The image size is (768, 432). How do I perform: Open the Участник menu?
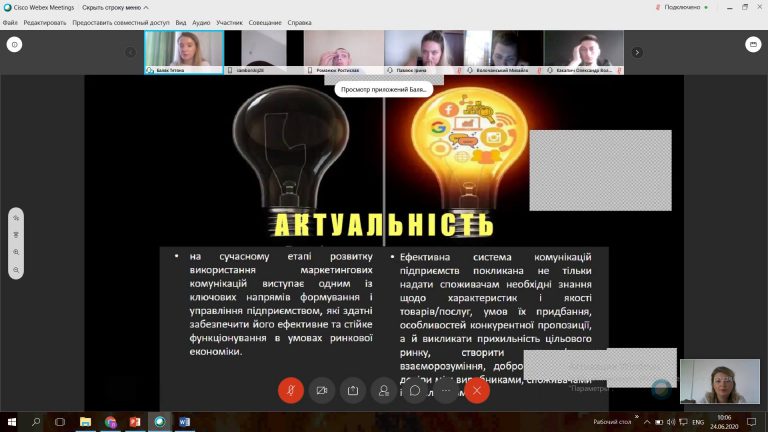[x=229, y=23]
